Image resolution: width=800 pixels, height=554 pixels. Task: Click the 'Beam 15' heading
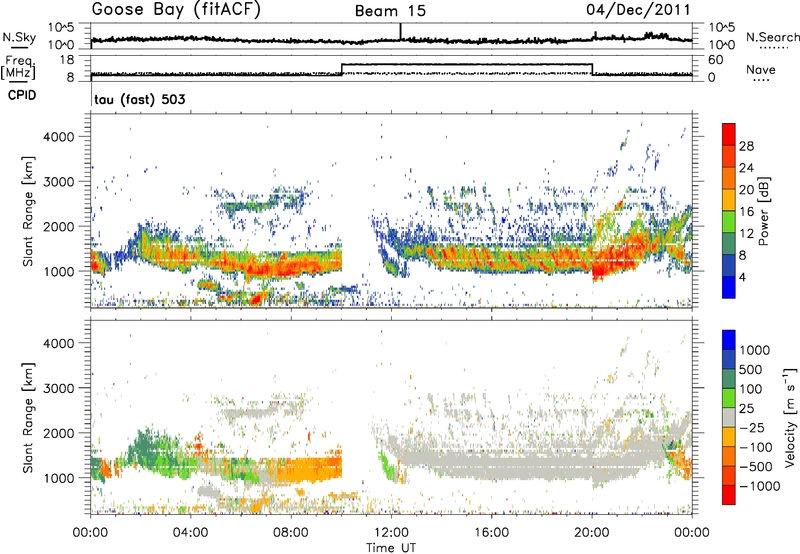[390, 11]
